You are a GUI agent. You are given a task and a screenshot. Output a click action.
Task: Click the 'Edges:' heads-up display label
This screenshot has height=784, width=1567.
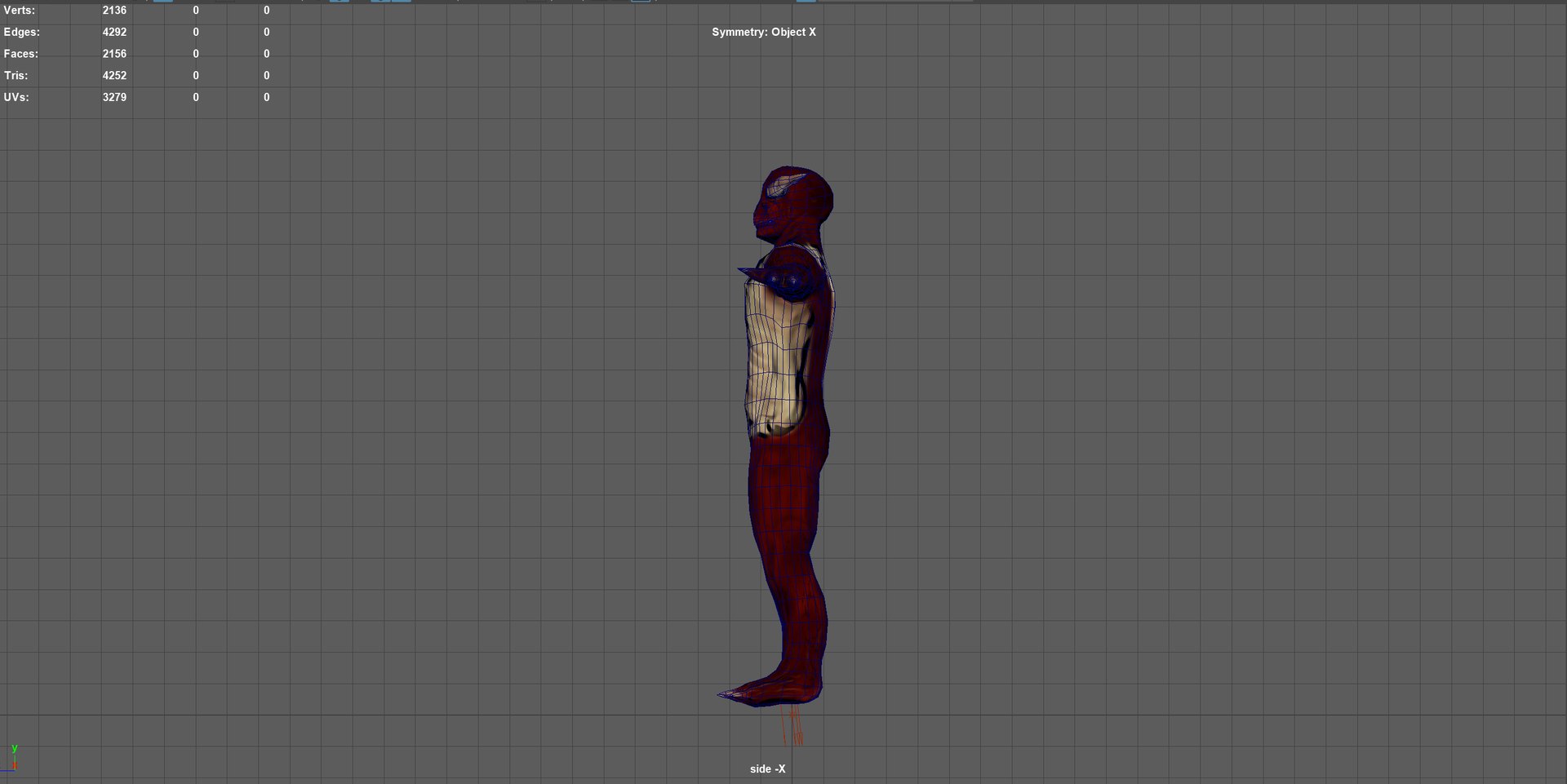click(21, 32)
